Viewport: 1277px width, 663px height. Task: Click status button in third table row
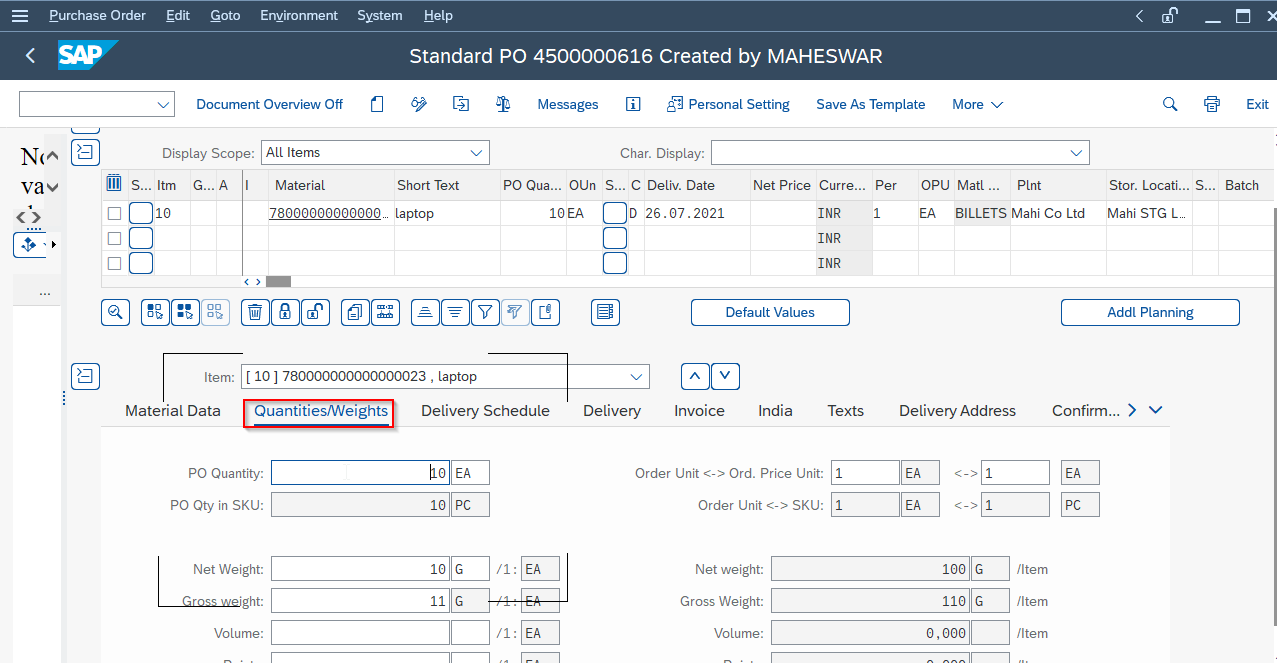coord(141,263)
